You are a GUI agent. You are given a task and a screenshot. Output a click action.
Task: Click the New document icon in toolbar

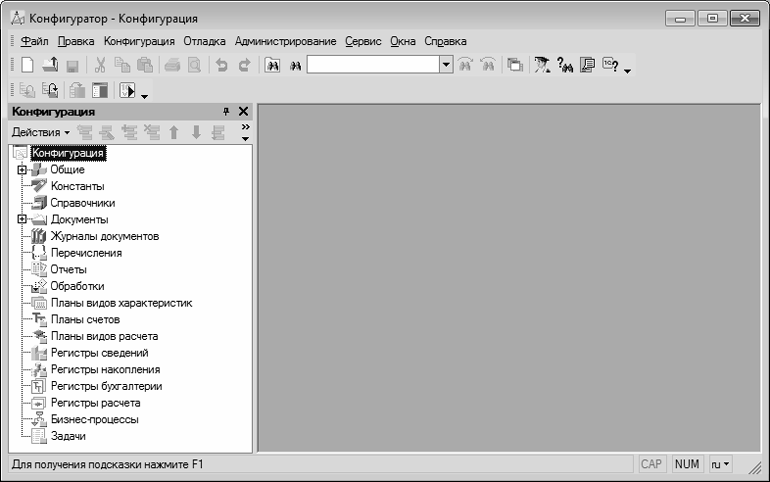(27, 65)
